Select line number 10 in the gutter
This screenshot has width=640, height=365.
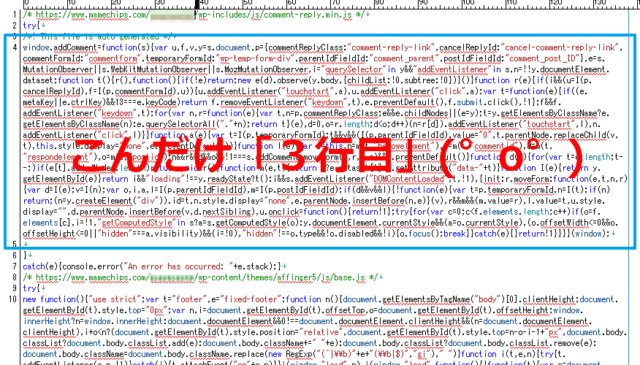(x=13, y=299)
